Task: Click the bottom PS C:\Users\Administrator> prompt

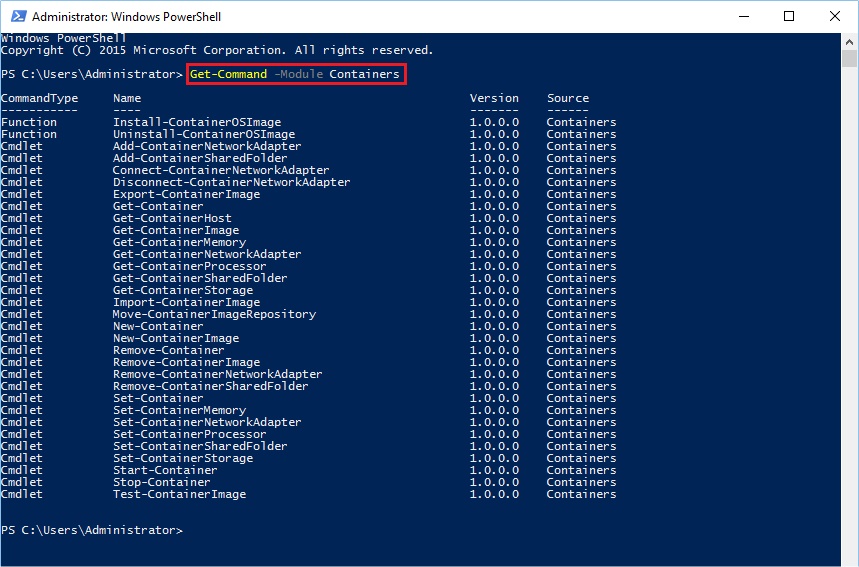Action: point(91,530)
